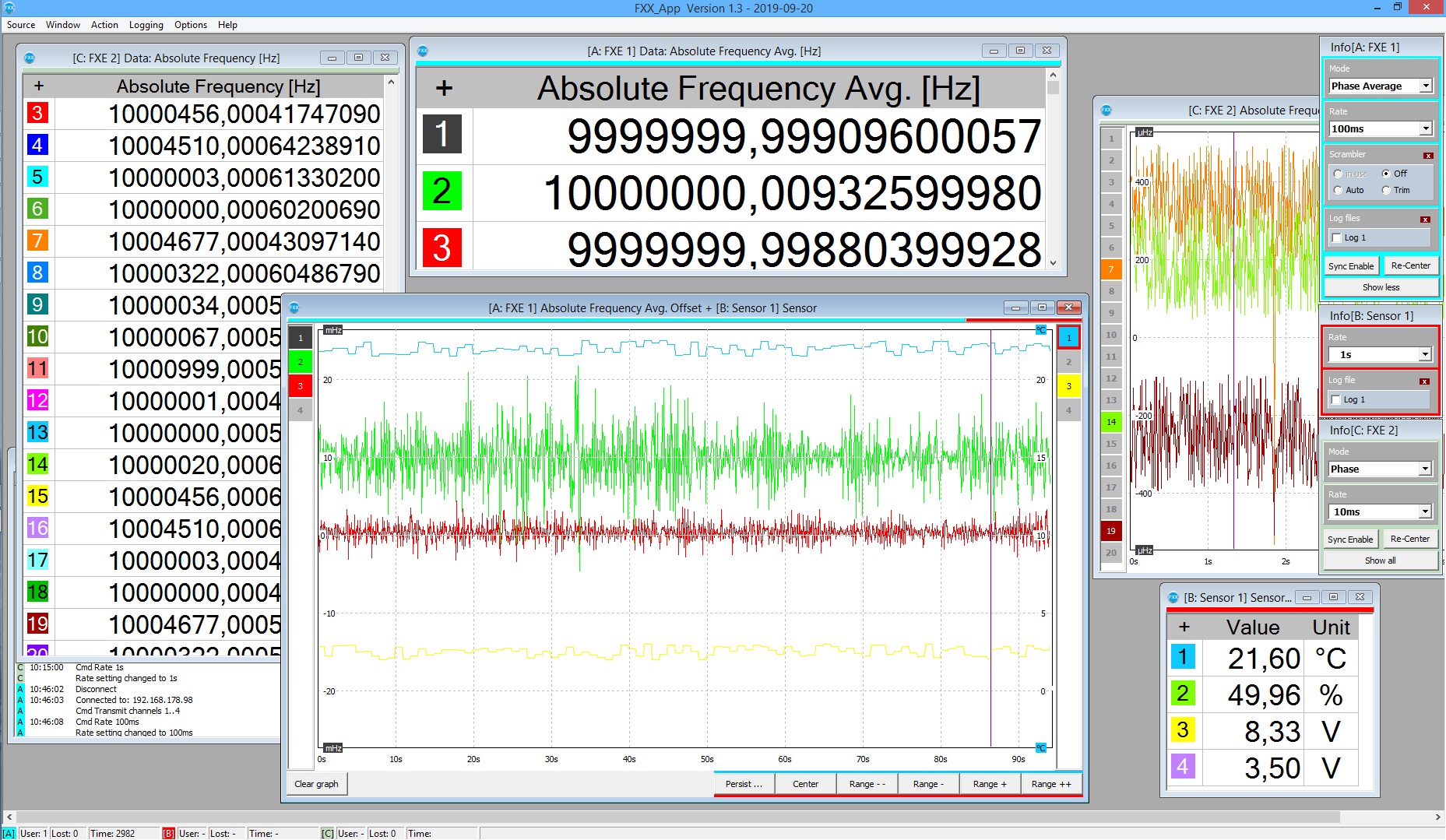Viewport: 1446px width, 840px height.
Task: Toggle yellow Sensor channel 3 in offset graph
Action: (1069, 386)
